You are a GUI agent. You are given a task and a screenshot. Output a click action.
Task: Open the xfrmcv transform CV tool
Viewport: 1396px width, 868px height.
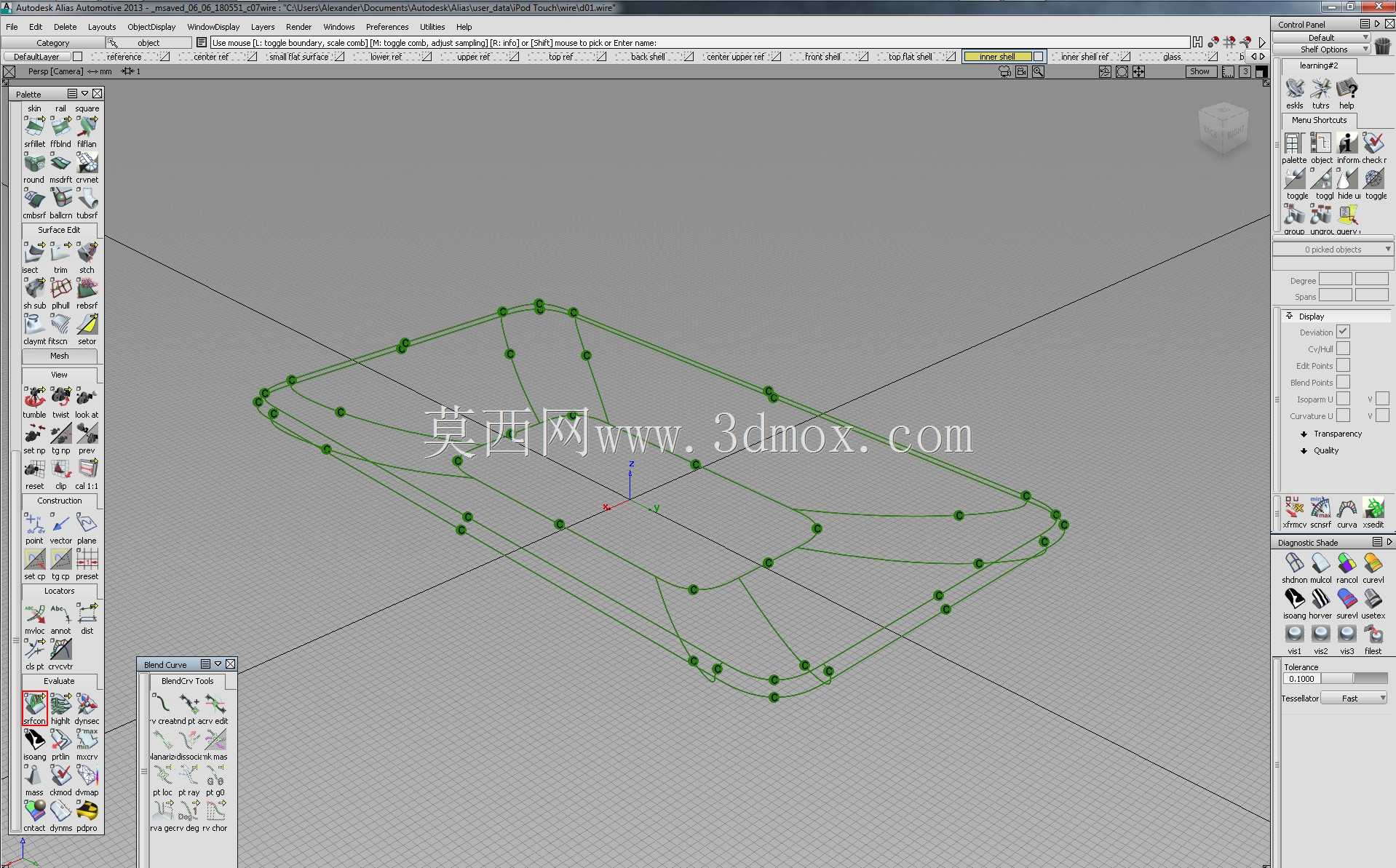[1294, 508]
